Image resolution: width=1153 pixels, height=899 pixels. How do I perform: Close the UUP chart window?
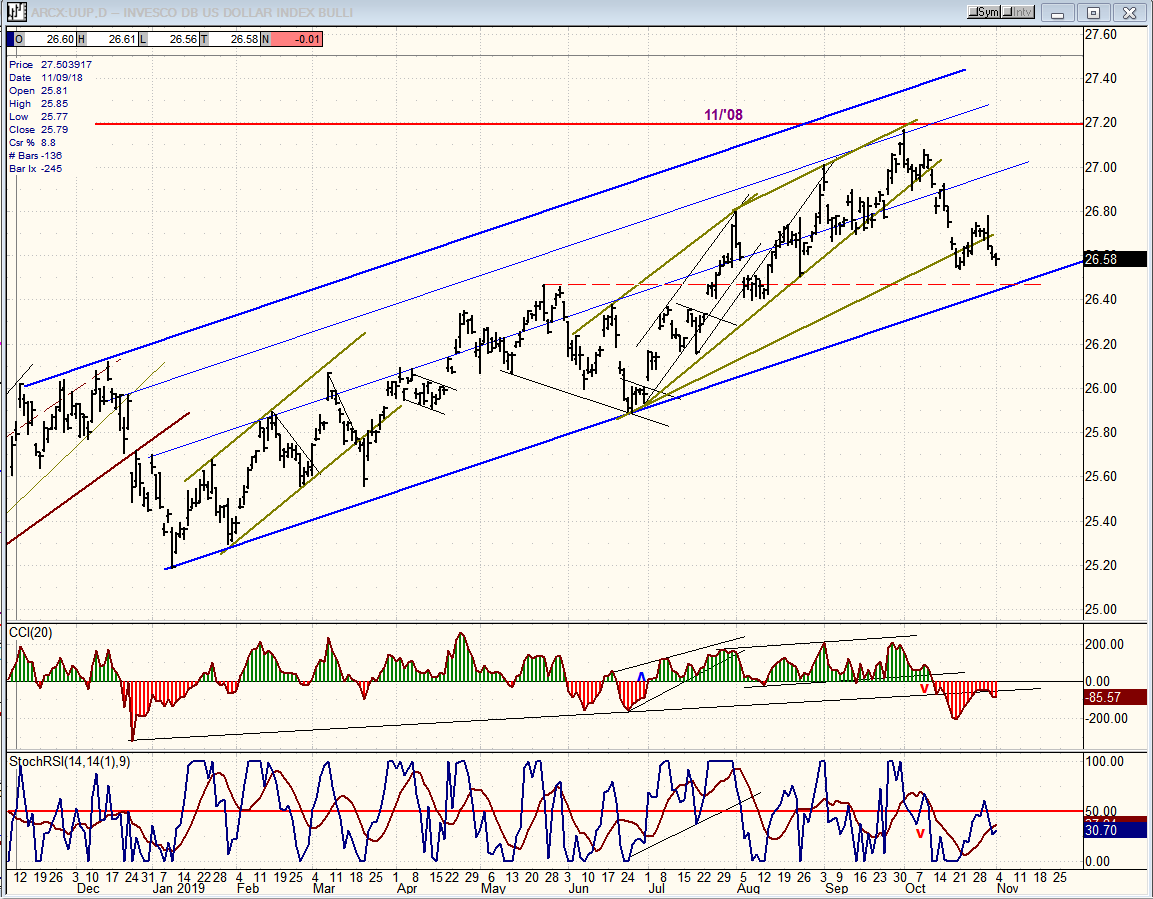point(1129,12)
